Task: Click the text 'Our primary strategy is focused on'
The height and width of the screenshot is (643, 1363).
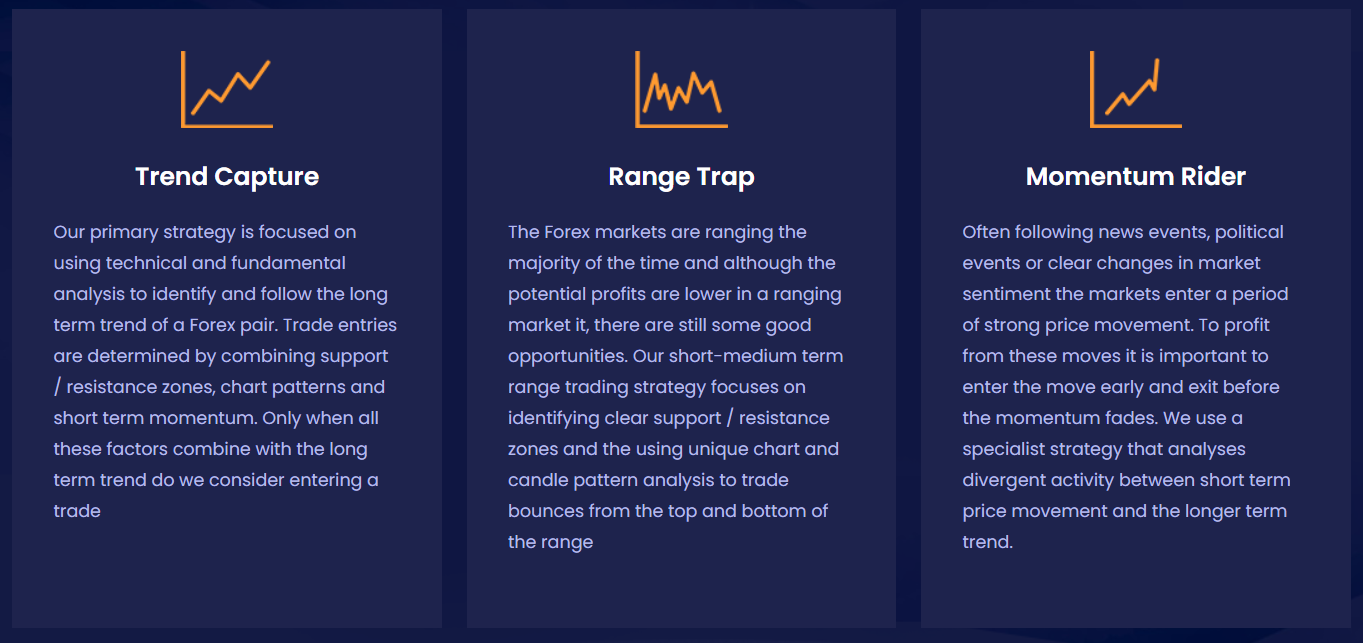Action: tap(205, 232)
